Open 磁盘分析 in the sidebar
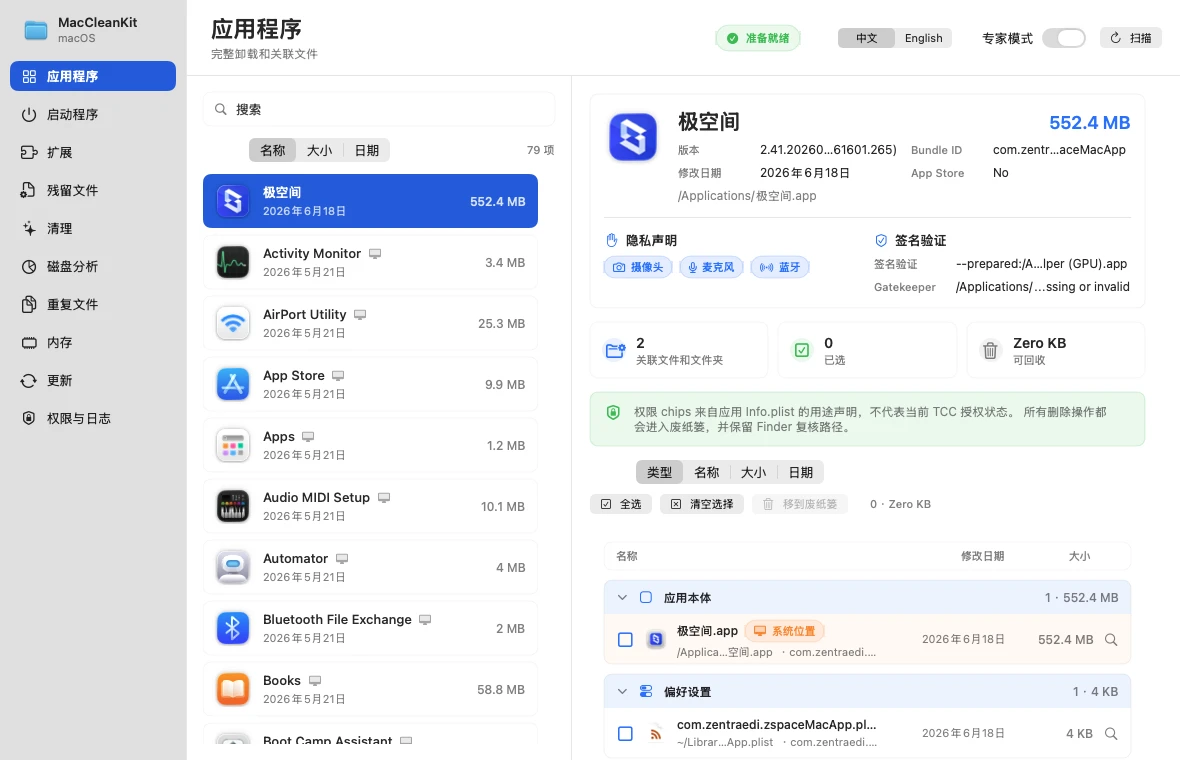The height and width of the screenshot is (760, 1180). coord(93,266)
